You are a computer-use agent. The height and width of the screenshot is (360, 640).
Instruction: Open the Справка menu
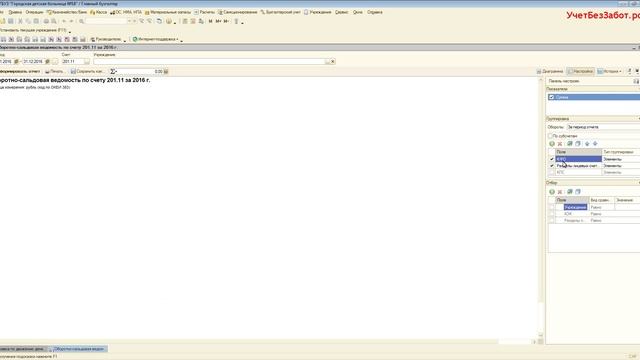(375, 12)
